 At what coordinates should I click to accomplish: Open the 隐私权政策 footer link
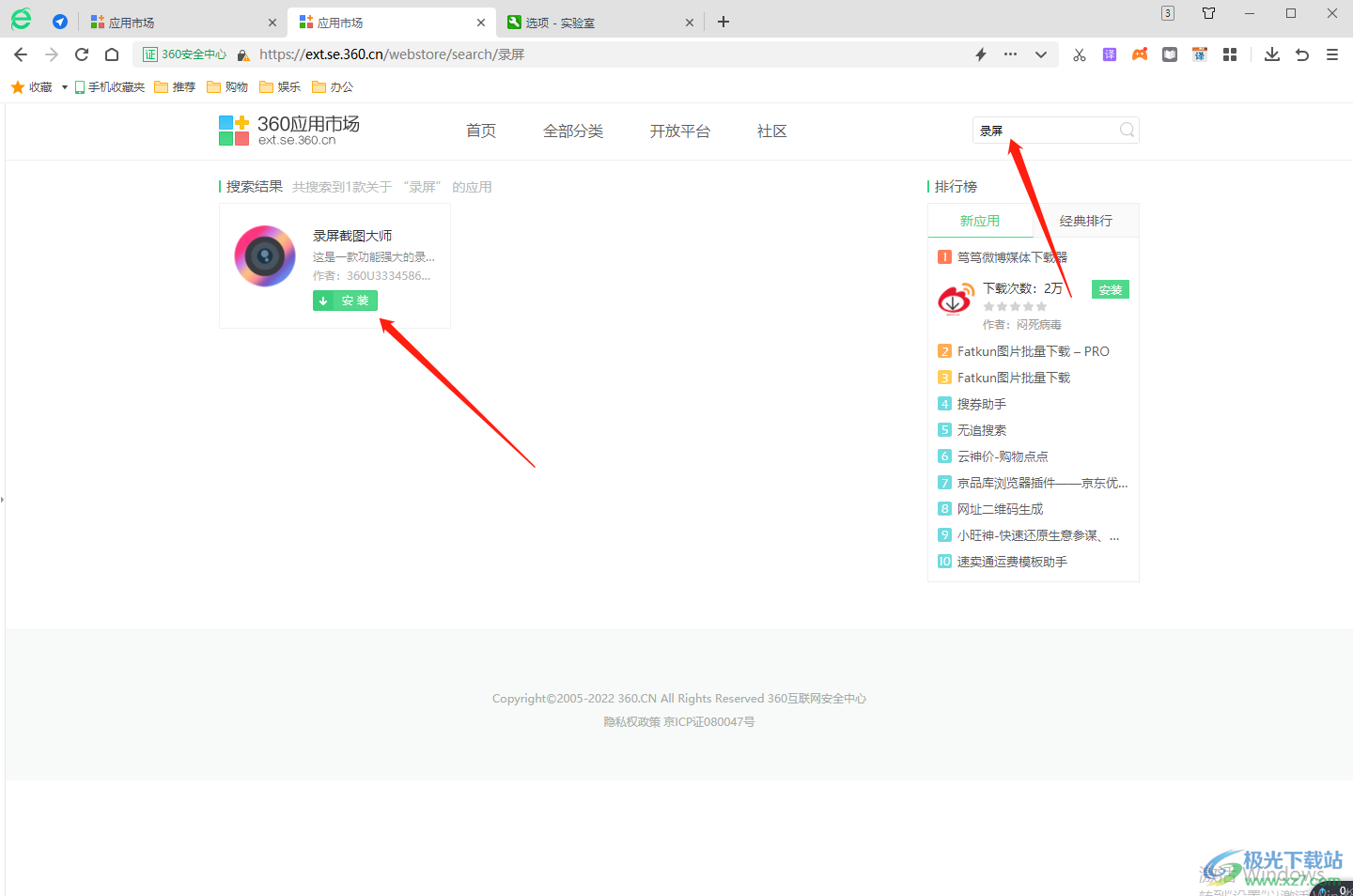632,722
